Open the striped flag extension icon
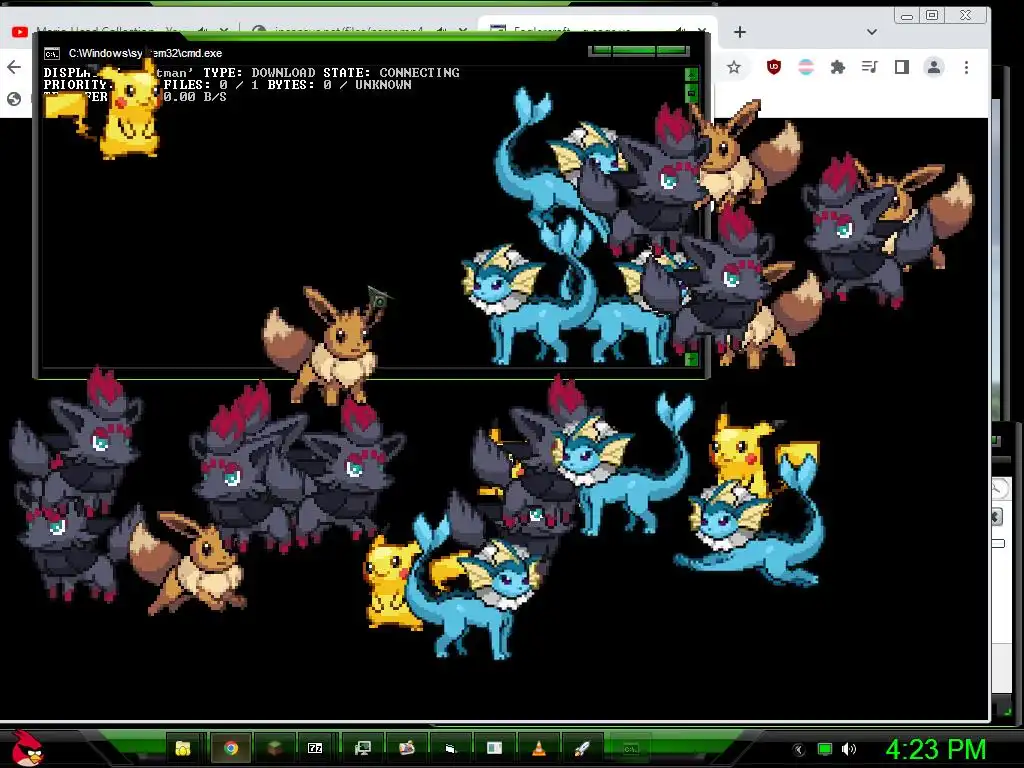The image size is (1024, 768). (806, 67)
